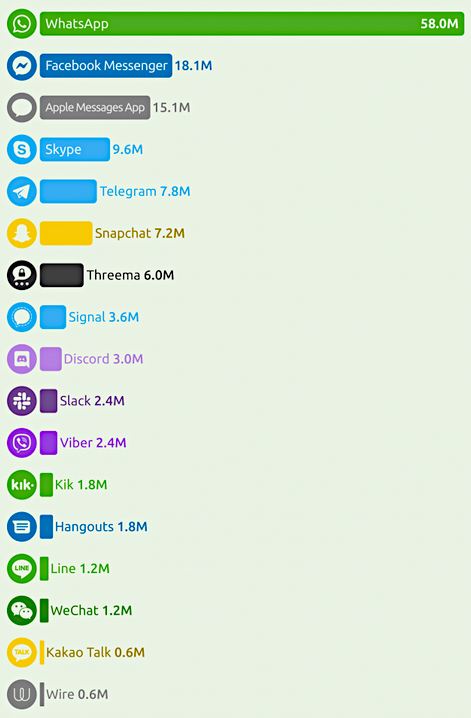This screenshot has width=471, height=718.
Task: Select the Facebook Messenger icon
Action: tap(22, 66)
